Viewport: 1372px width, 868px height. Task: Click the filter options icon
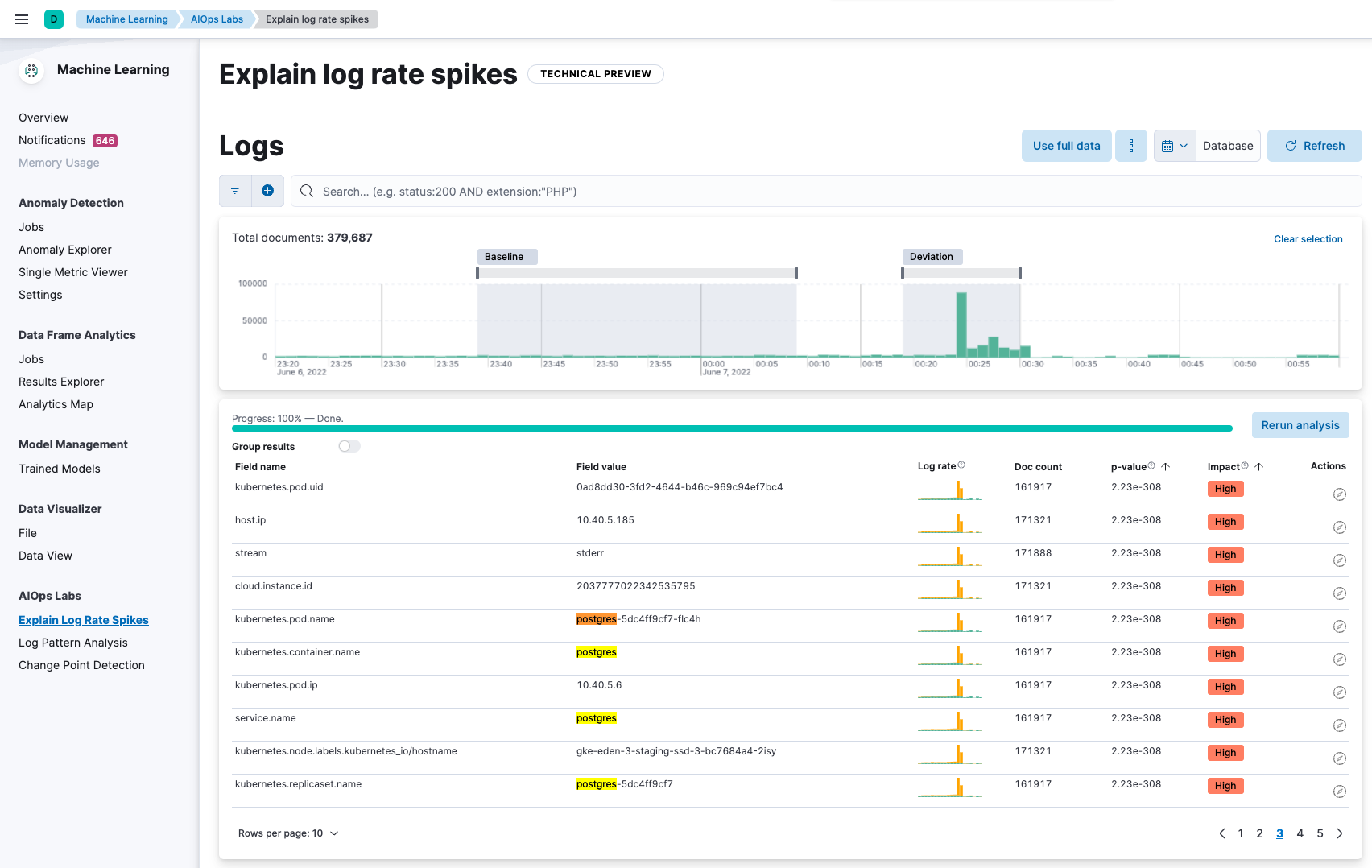pos(235,191)
